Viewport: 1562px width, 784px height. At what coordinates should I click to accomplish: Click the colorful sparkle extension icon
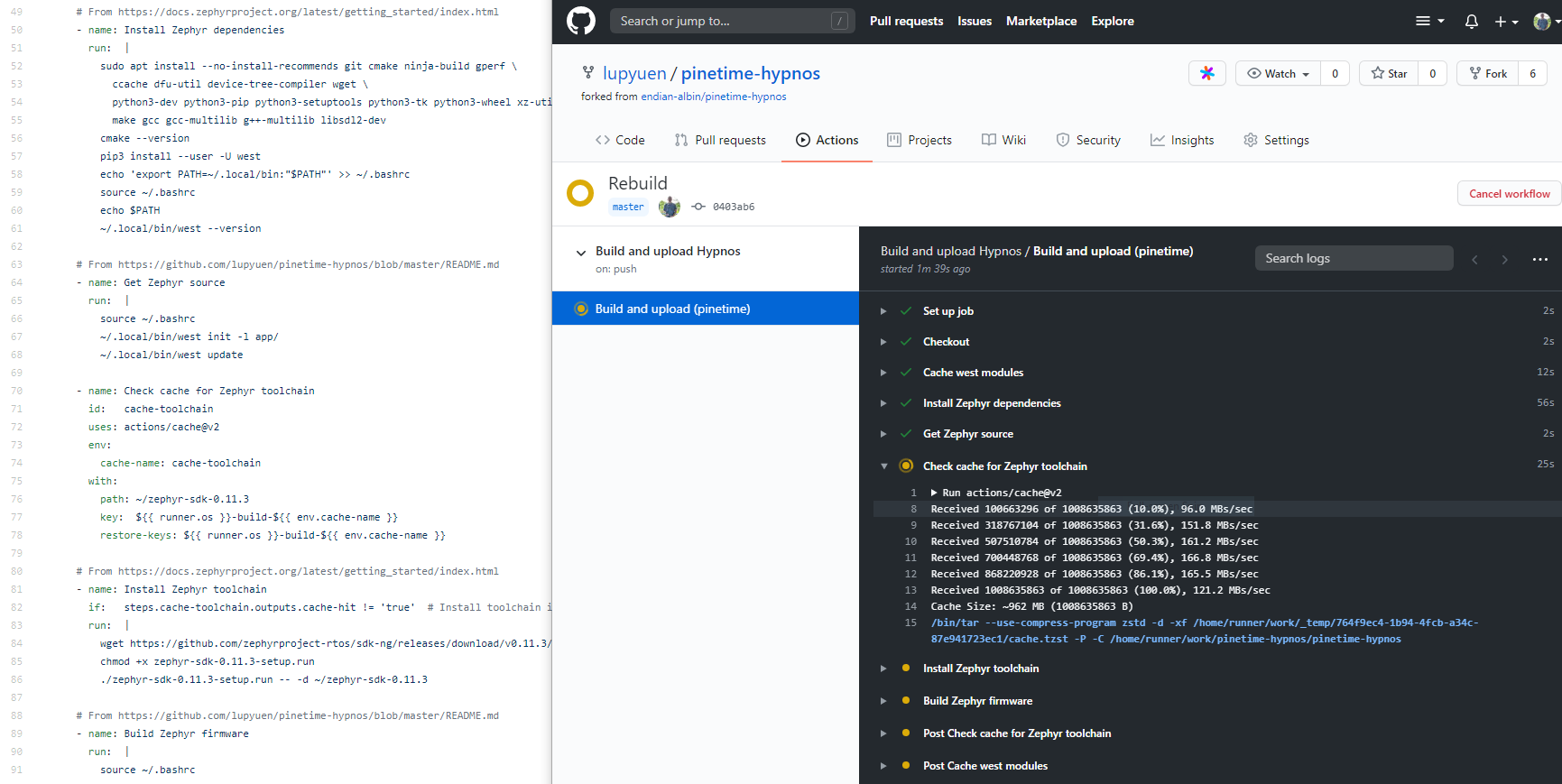point(1206,73)
